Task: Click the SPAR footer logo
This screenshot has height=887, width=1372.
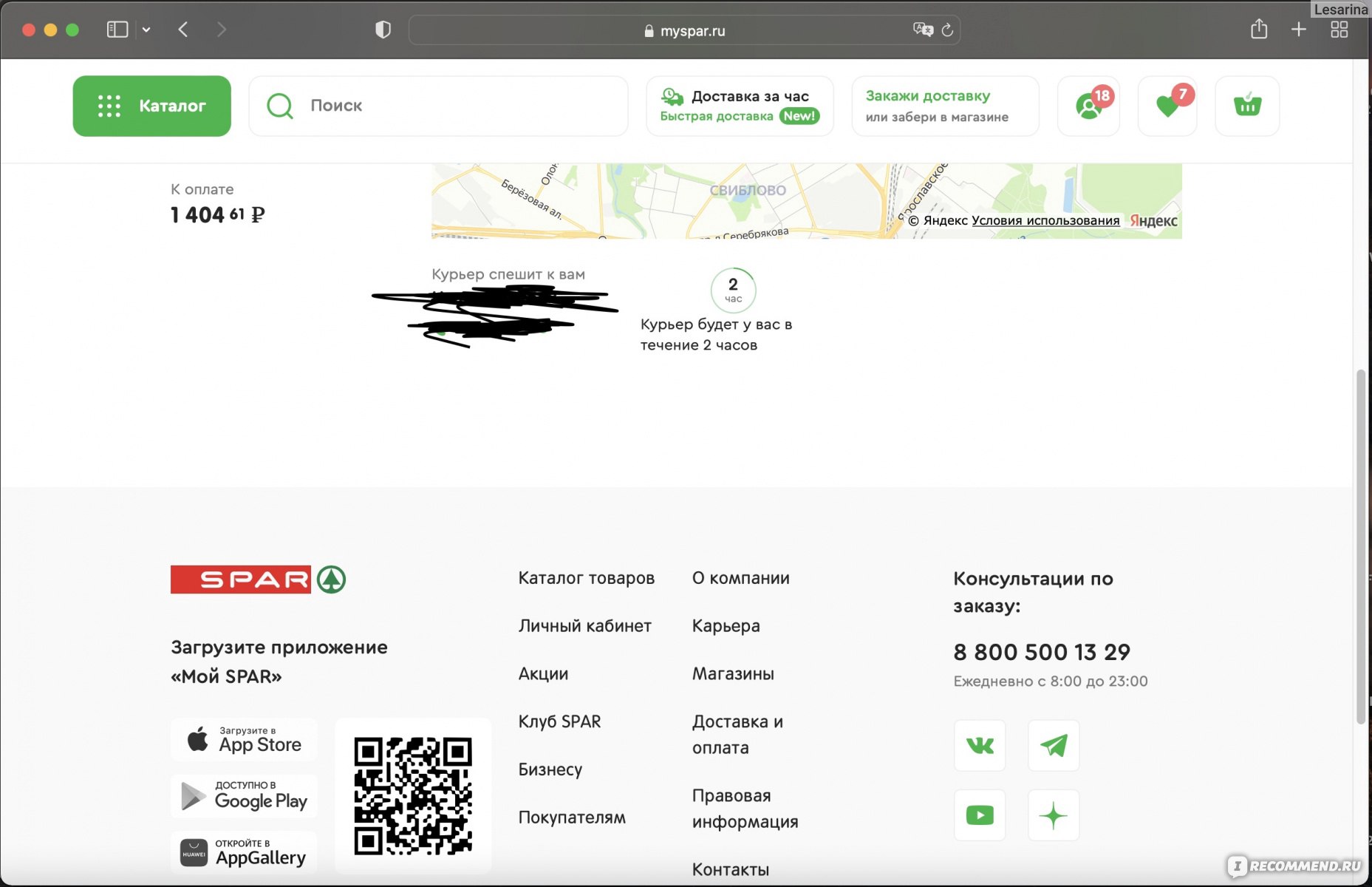Action: [258, 580]
